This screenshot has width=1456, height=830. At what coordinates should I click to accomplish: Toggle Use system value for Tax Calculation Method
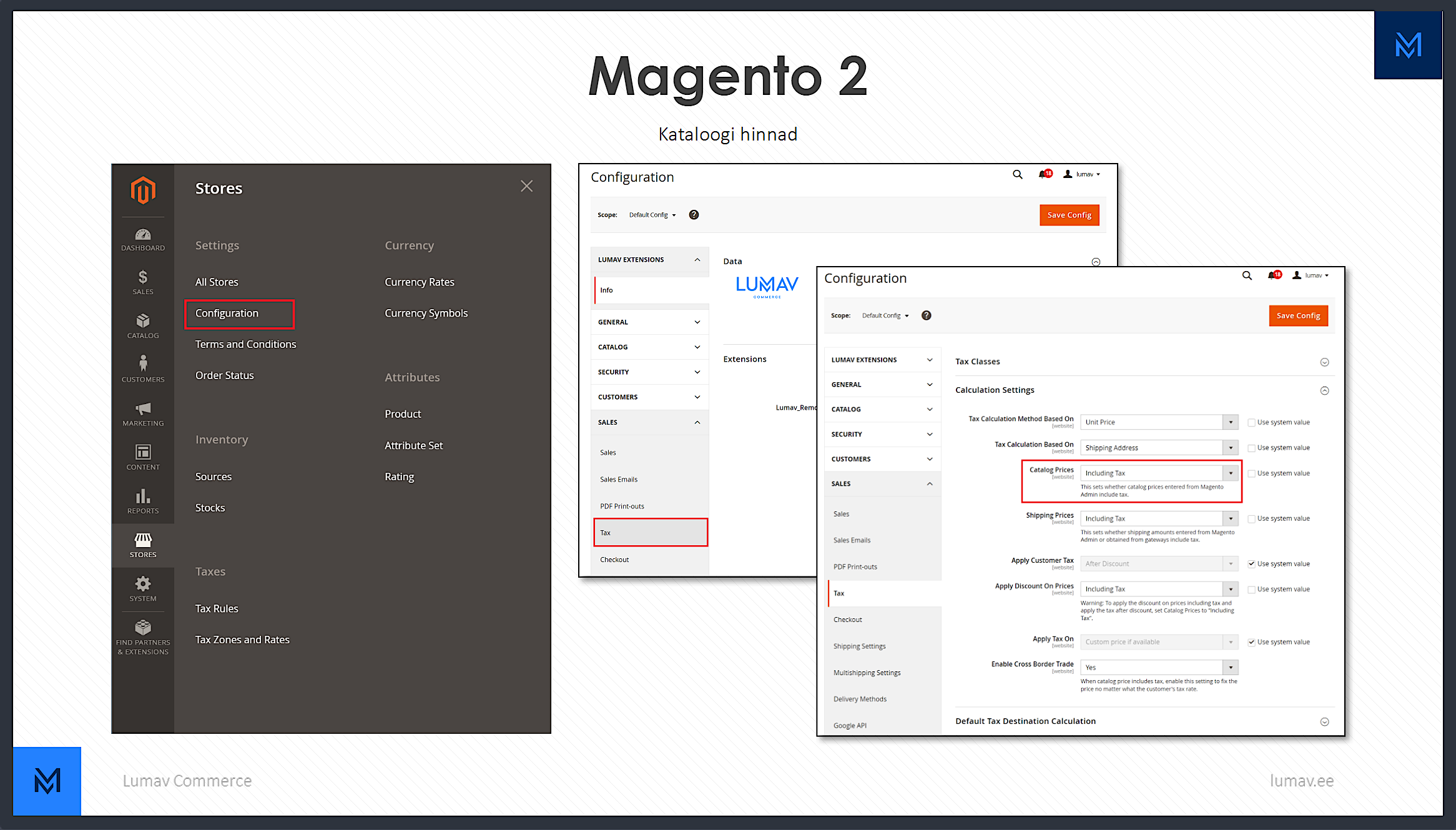(x=1251, y=423)
